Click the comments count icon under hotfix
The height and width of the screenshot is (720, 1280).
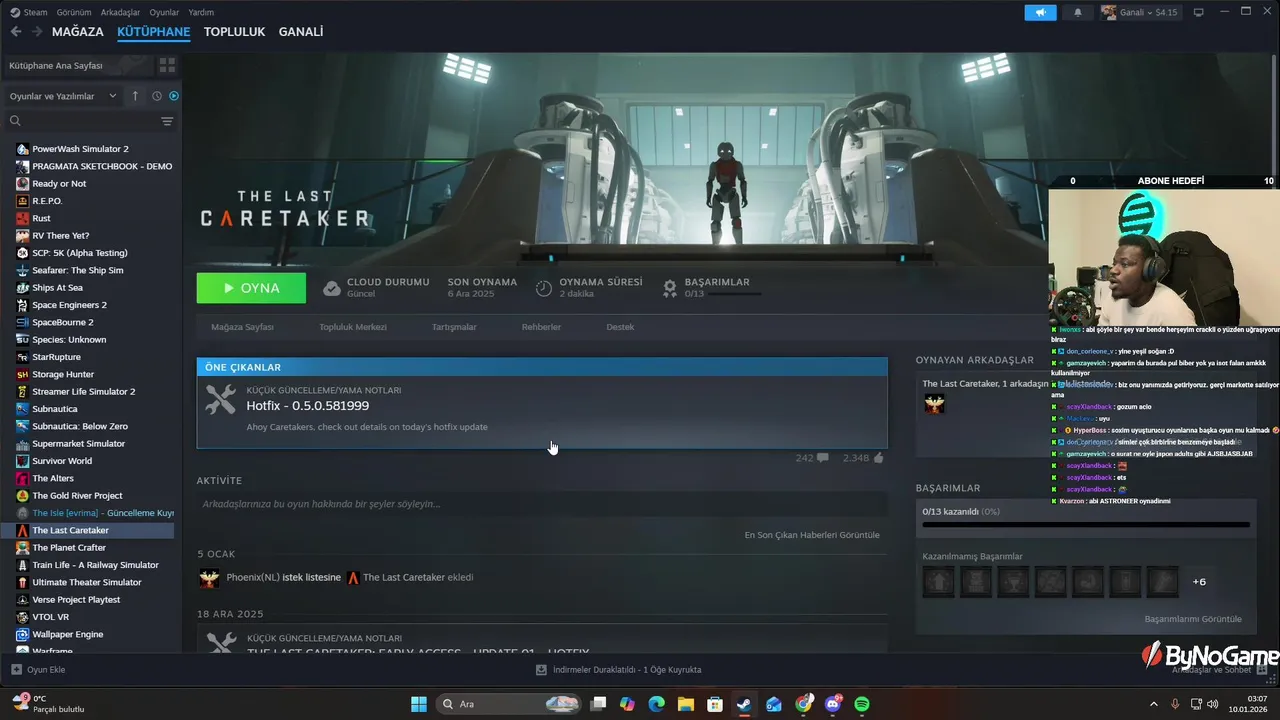822,458
